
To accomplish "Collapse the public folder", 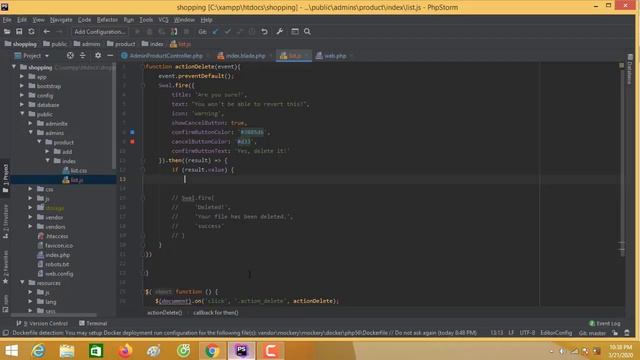I will click(x=22, y=114).
